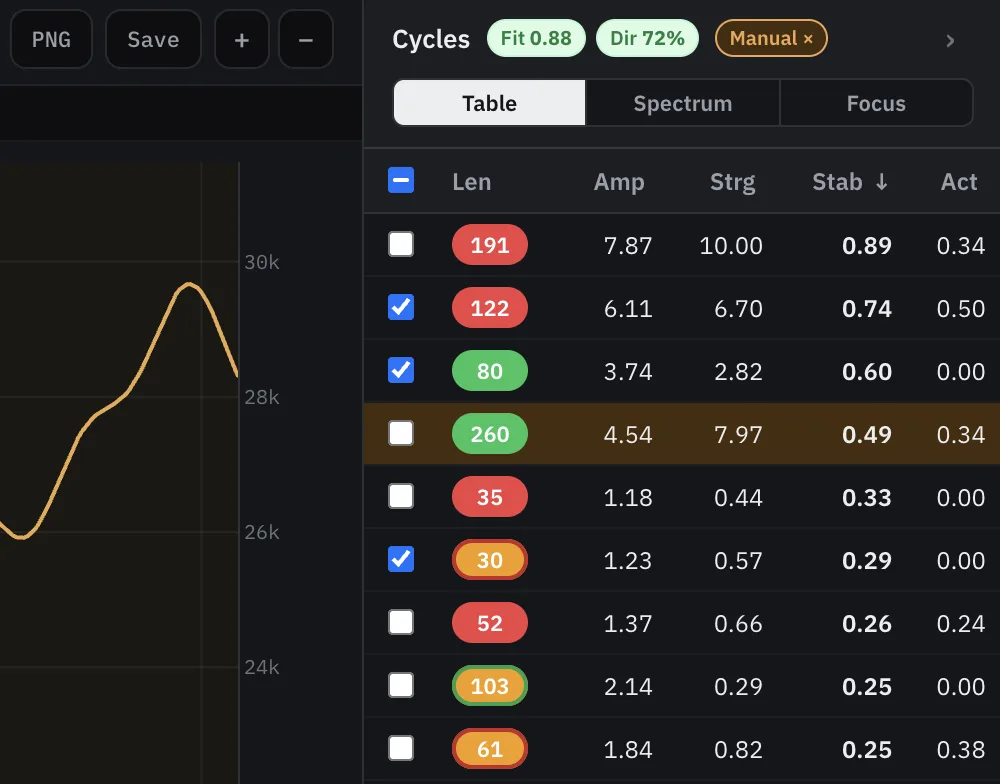Image resolution: width=1000 pixels, height=784 pixels.
Task: Toggle sort on Stab column header
Action: [x=850, y=182]
